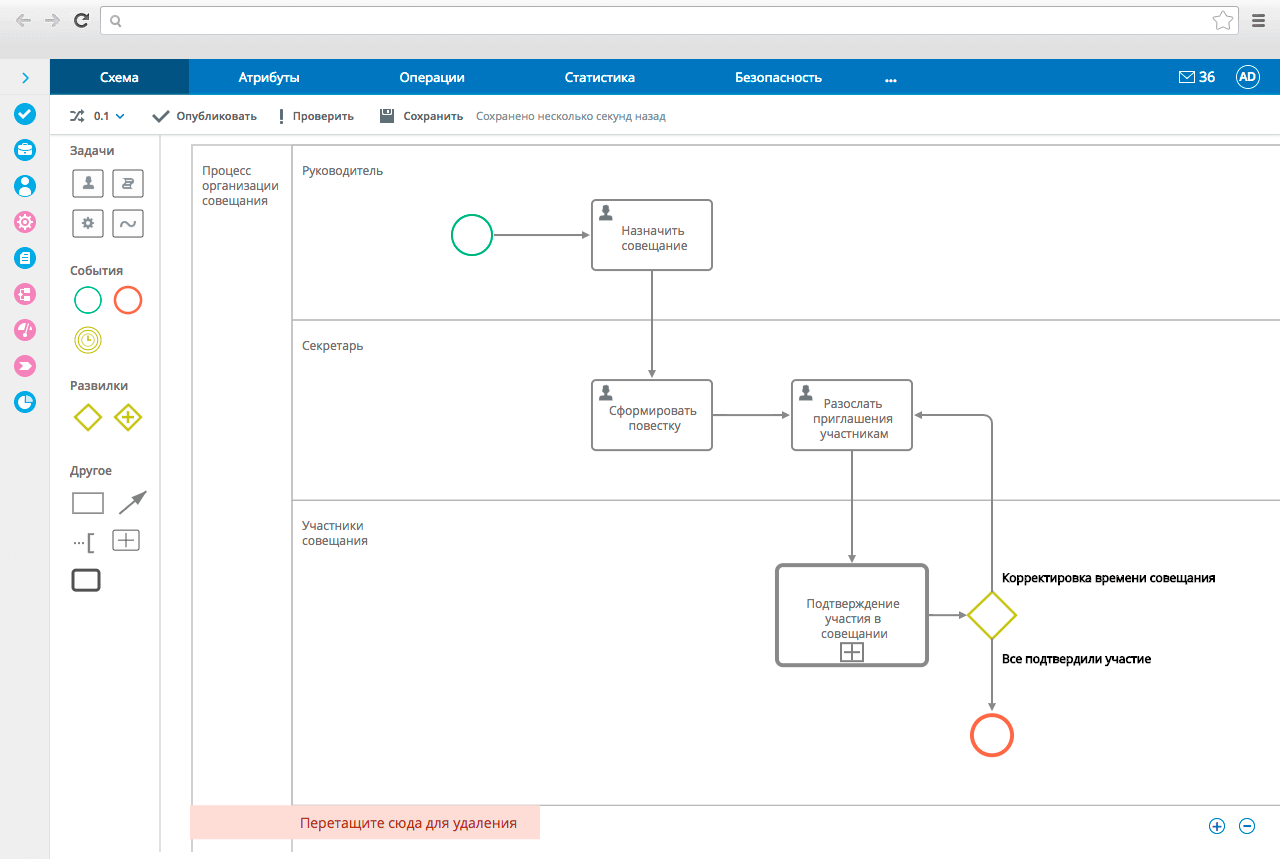This screenshot has height=859, width=1280.
Task: Open the more tabs ellipsis menu
Action: coord(890,78)
